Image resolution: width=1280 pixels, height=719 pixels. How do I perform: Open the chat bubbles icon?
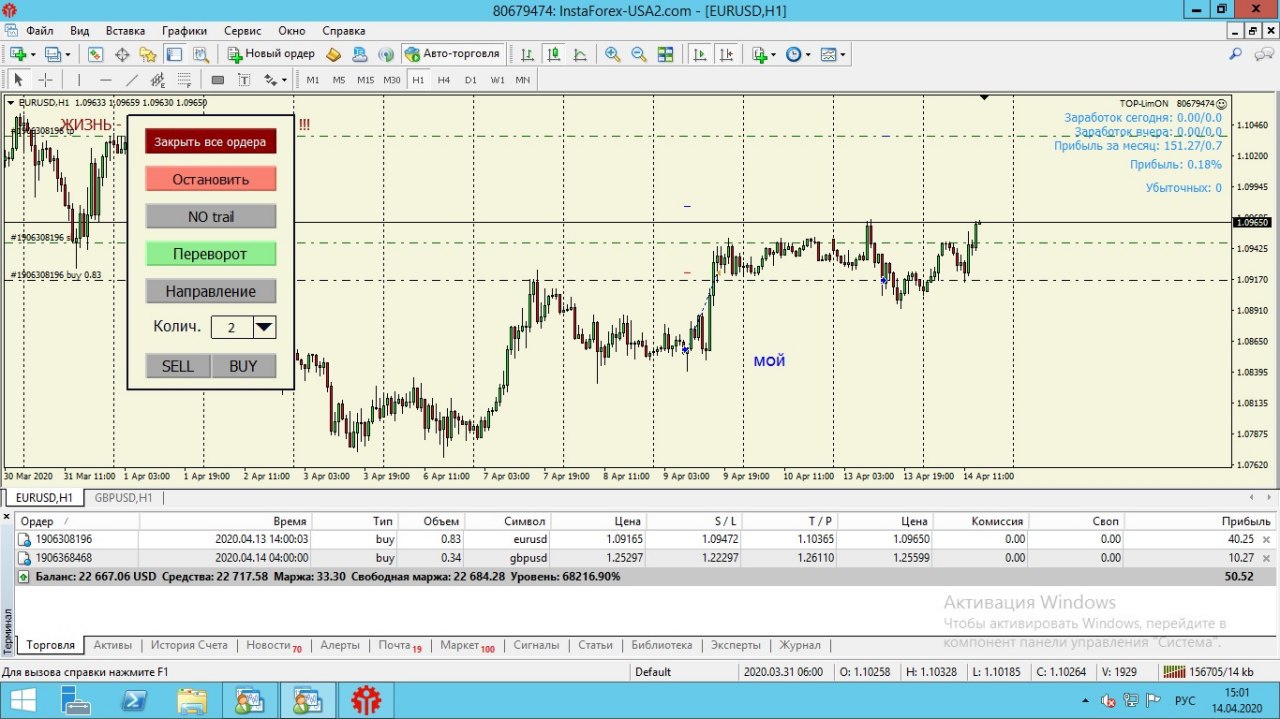[1264, 54]
